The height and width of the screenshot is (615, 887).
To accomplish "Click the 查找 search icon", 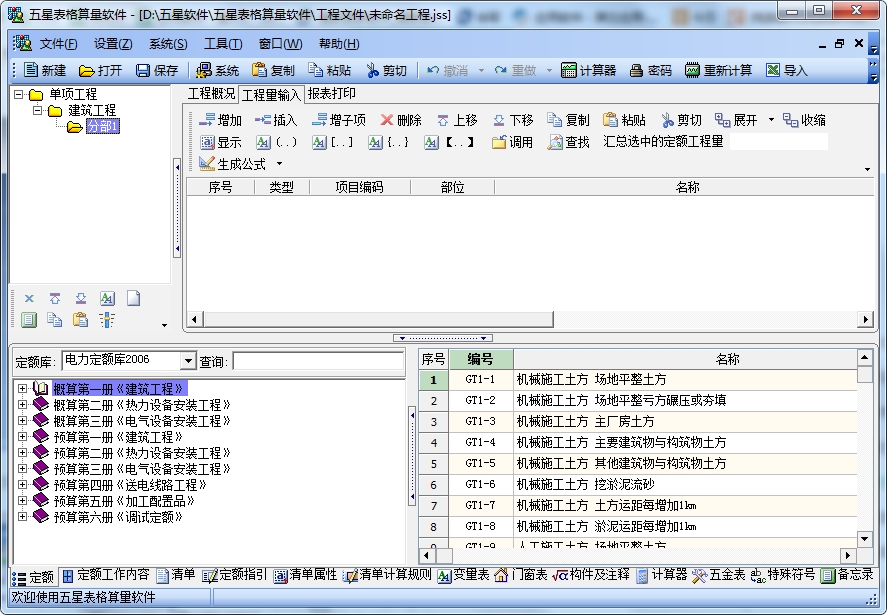I will point(555,142).
